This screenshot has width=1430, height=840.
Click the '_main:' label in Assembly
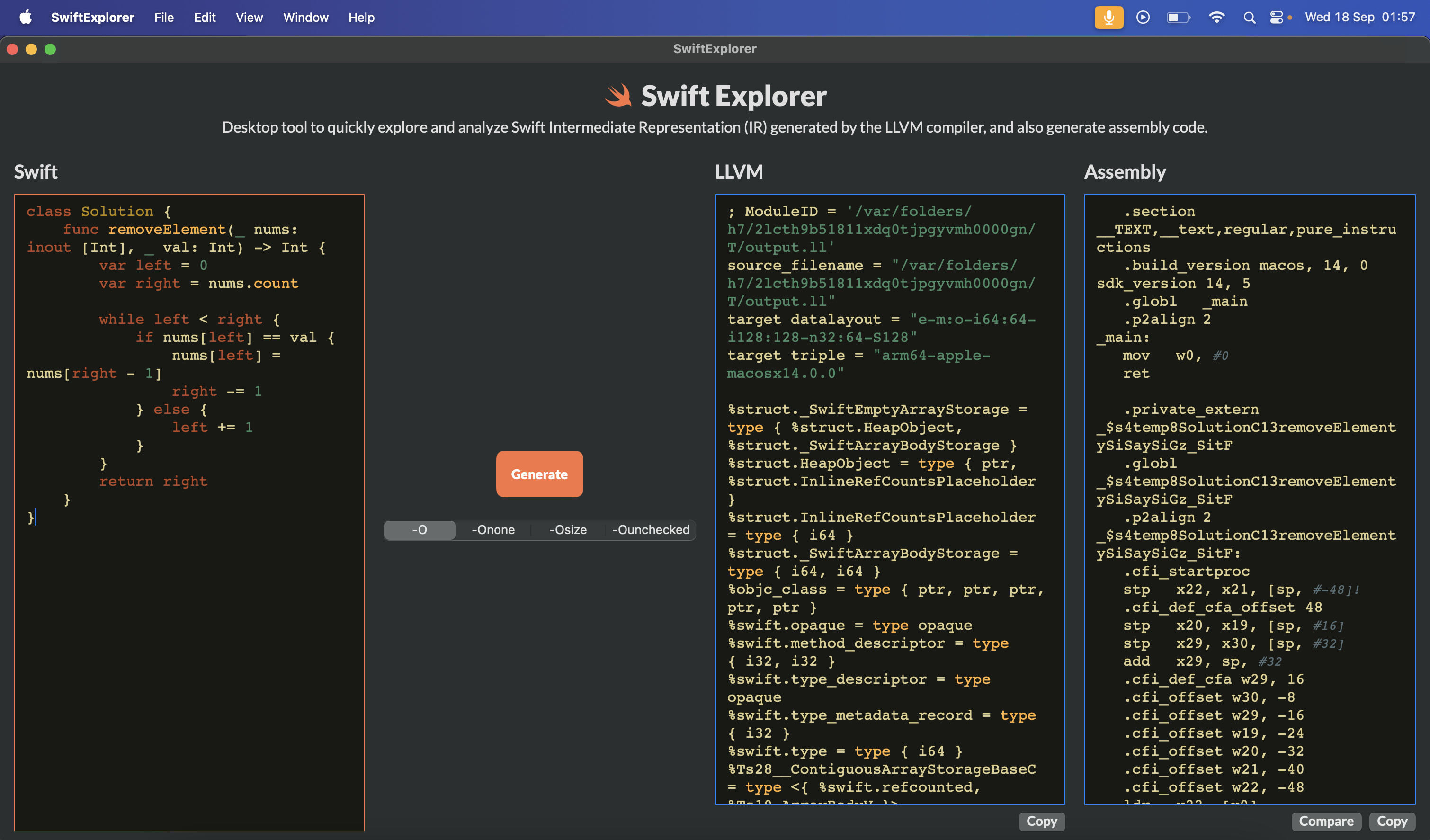pyautogui.click(x=1123, y=337)
